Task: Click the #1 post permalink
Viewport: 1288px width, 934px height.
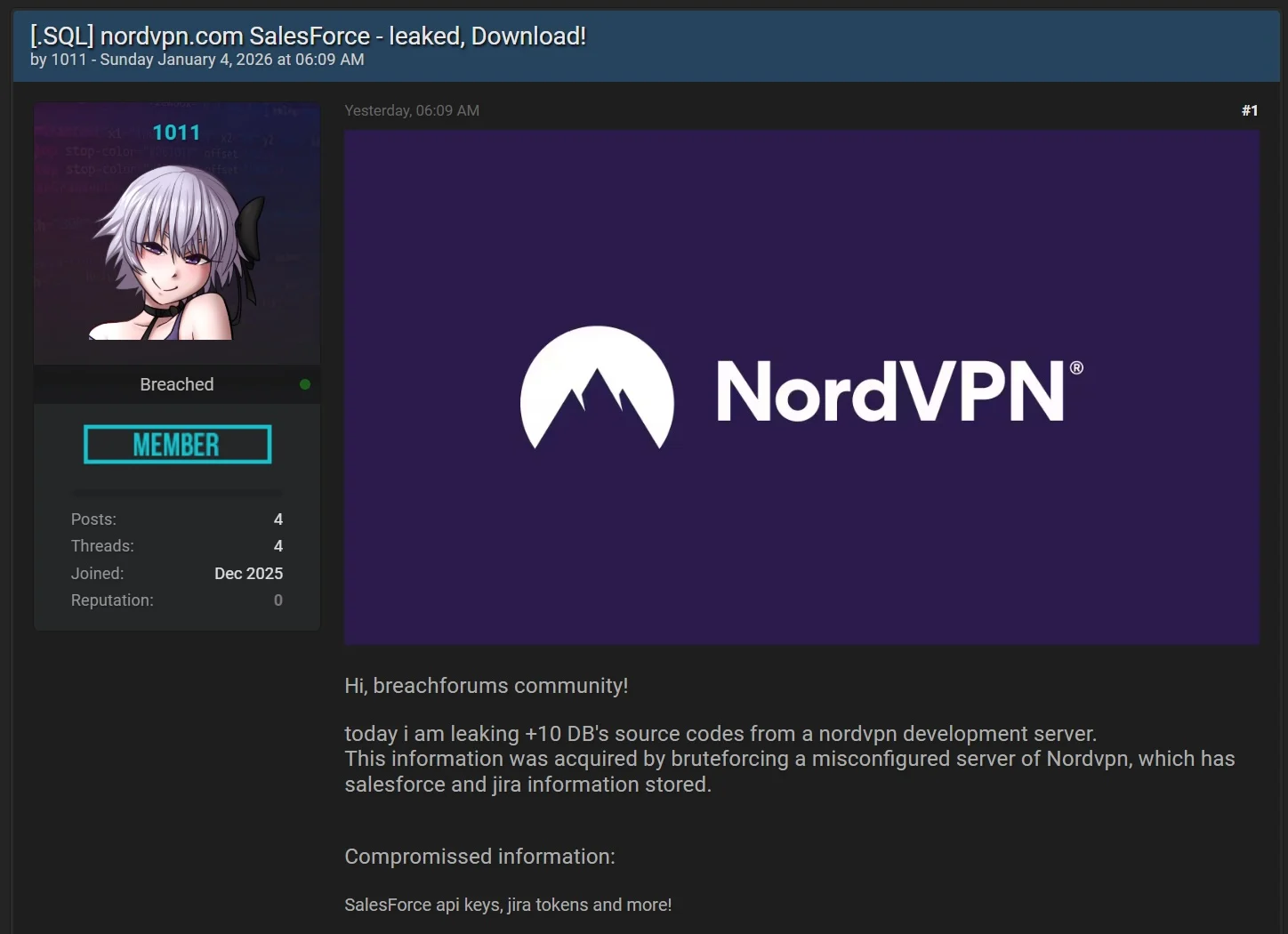Action: (x=1250, y=110)
